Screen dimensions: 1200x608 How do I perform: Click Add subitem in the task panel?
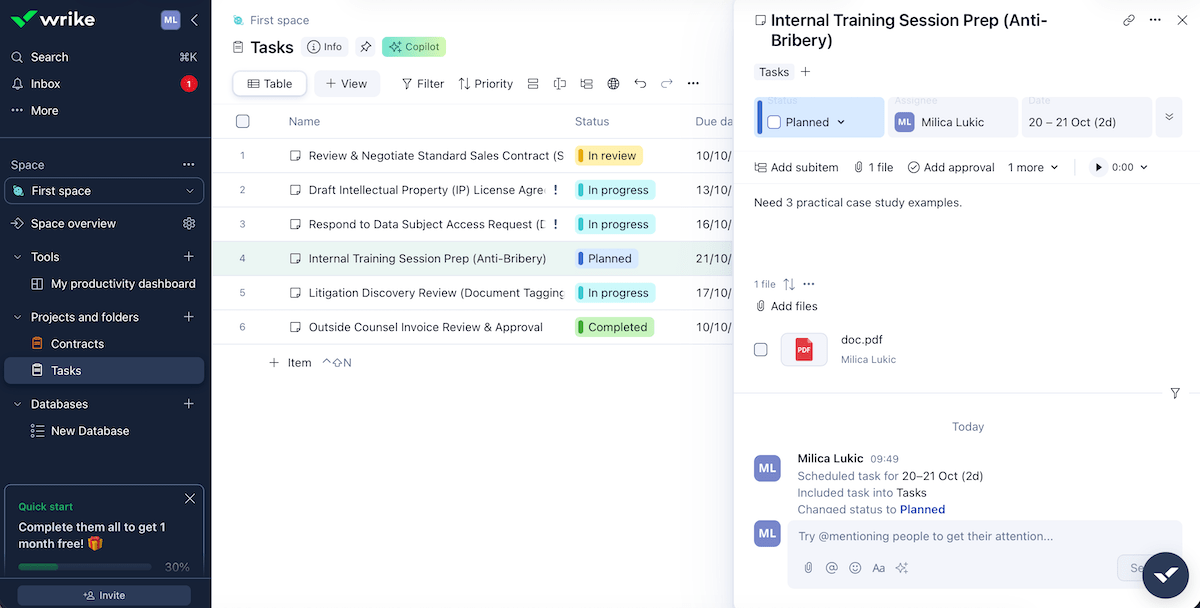796,167
